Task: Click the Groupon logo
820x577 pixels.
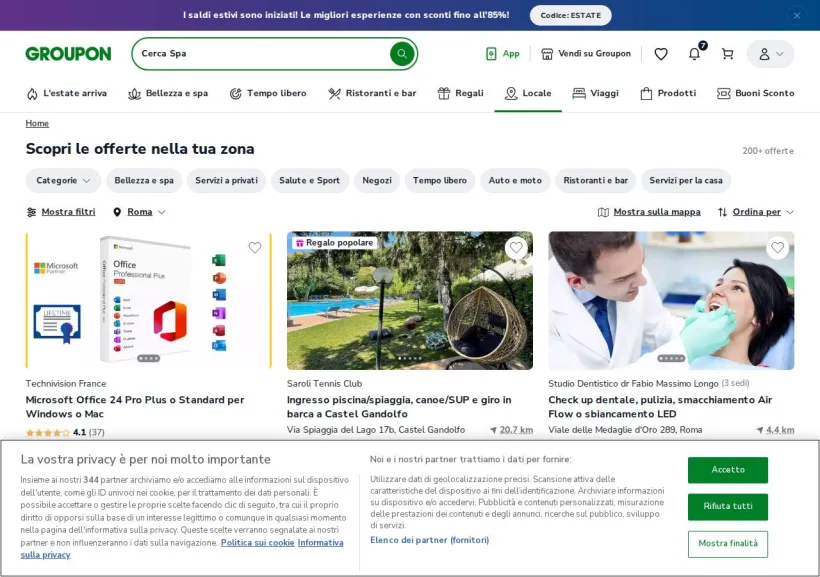Action: coord(69,53)
